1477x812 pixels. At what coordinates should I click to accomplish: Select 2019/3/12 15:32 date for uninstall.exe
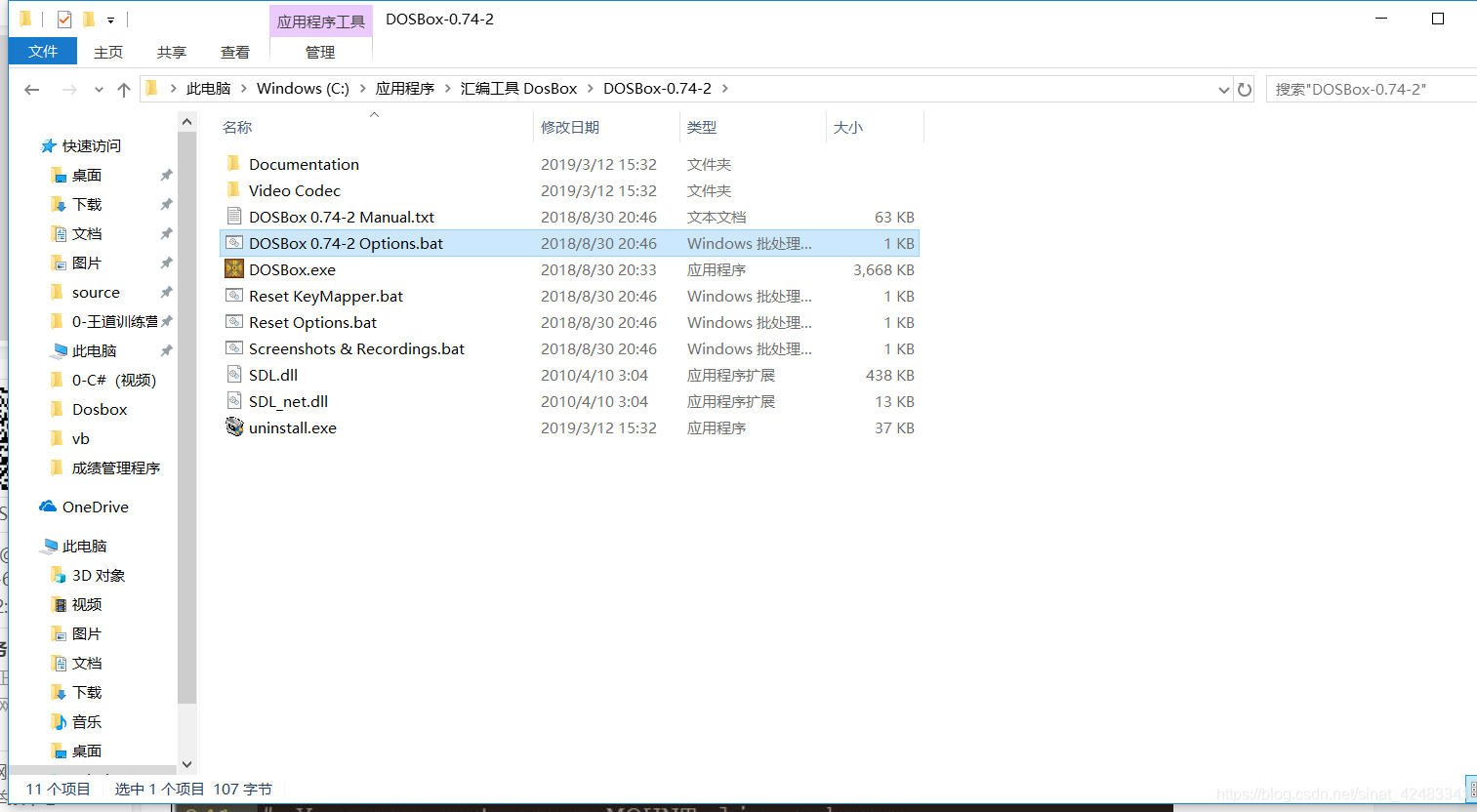598,427
